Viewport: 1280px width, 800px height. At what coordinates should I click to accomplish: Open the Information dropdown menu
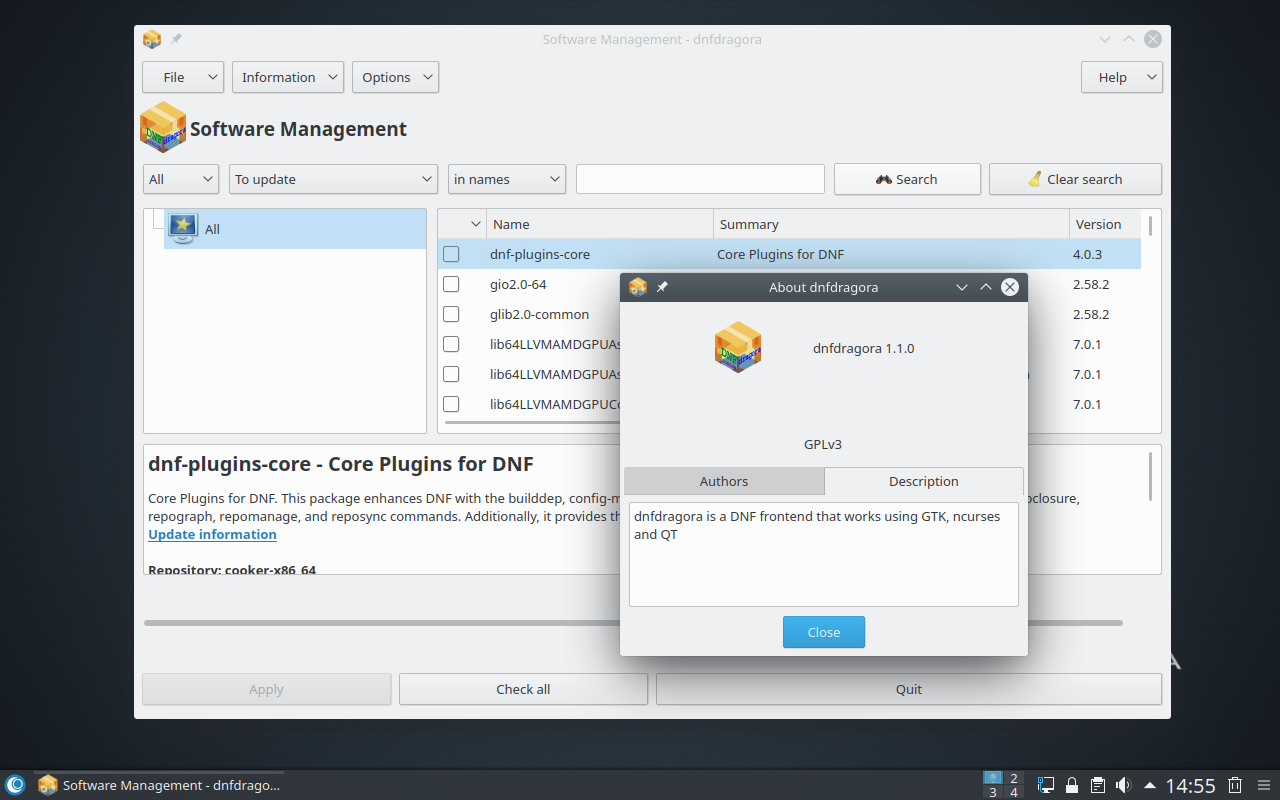pyautogui.click(x=288, y=77)
